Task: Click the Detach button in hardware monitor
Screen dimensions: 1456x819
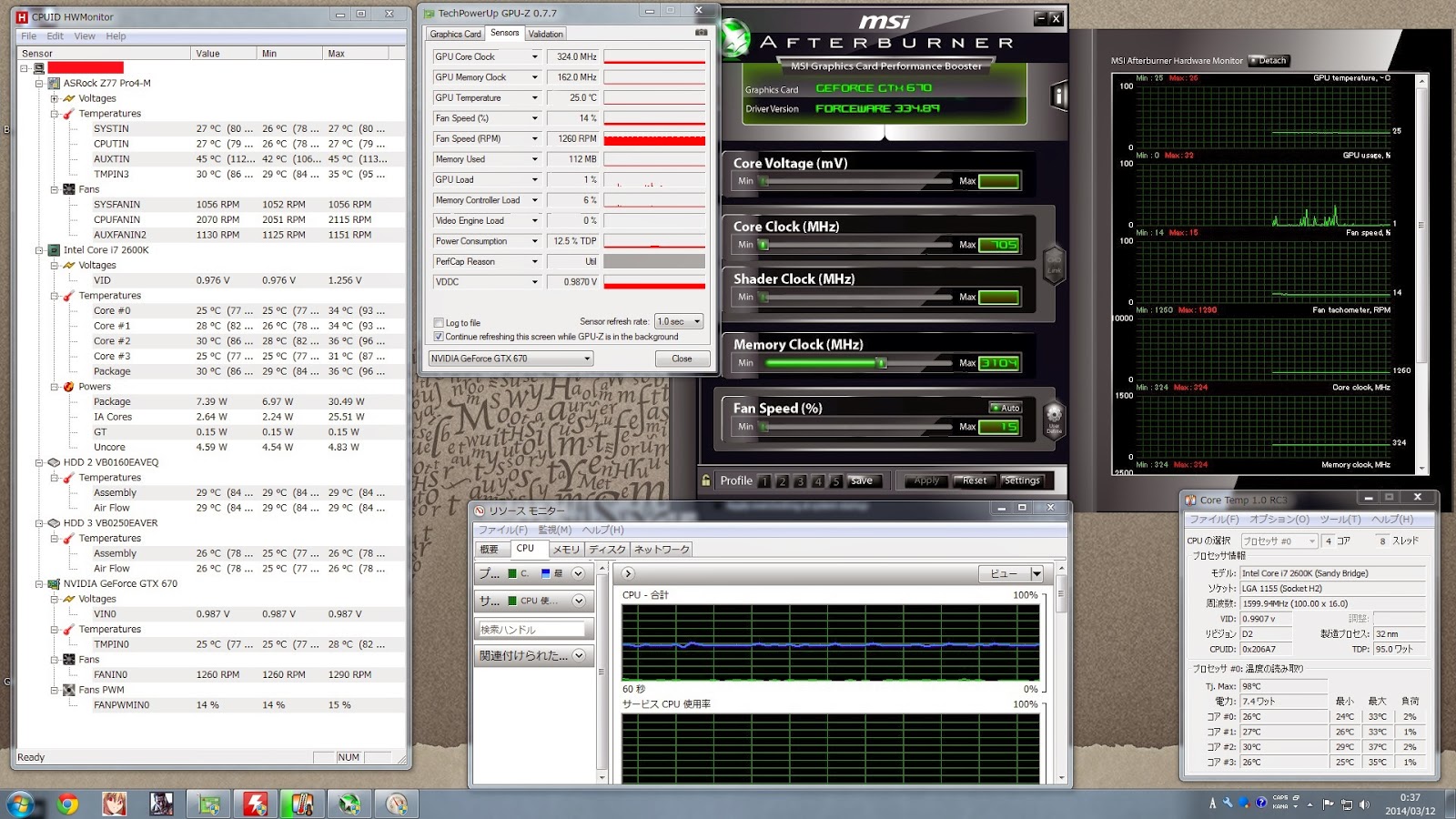Action: 1269,61
